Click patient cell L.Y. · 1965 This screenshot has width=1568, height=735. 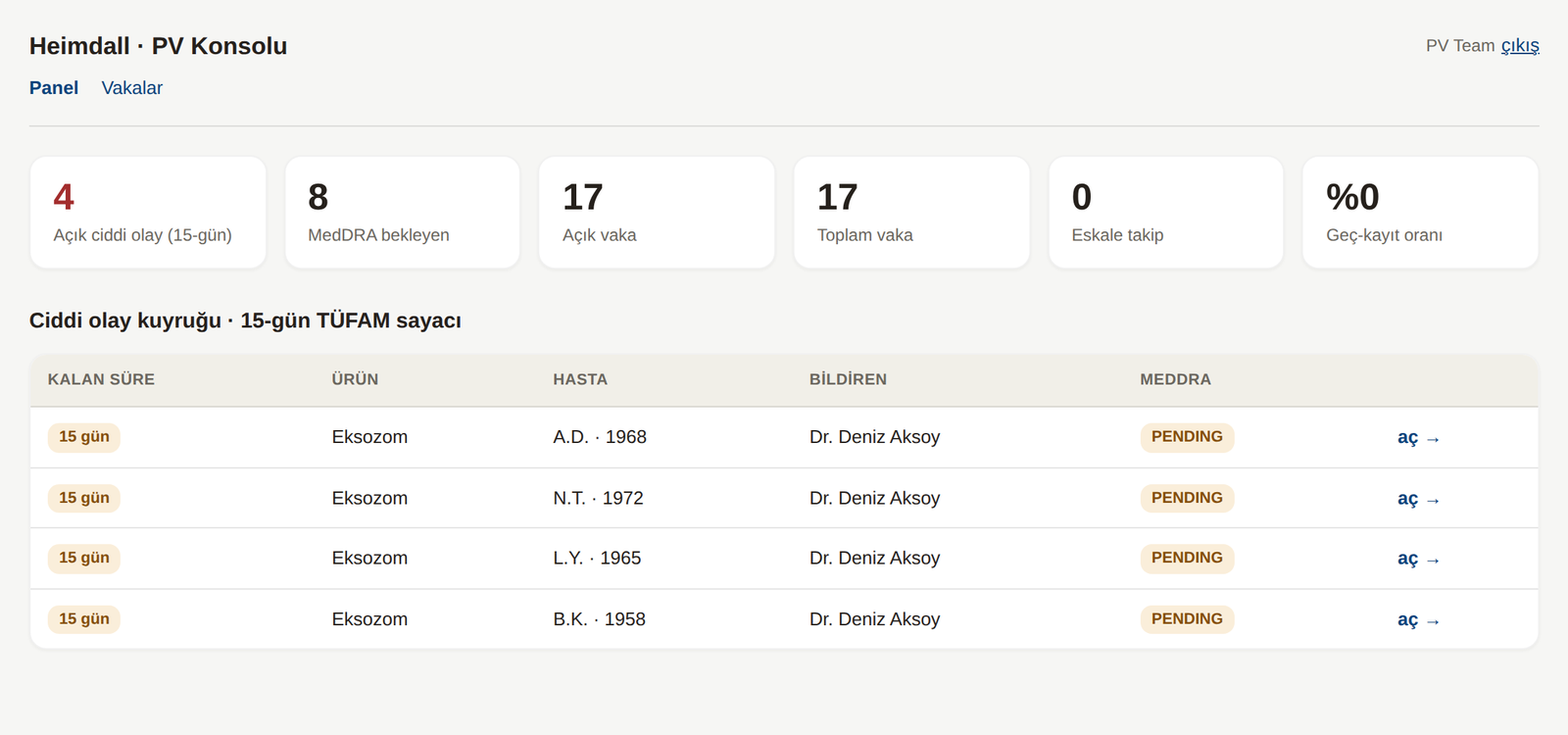597,558
